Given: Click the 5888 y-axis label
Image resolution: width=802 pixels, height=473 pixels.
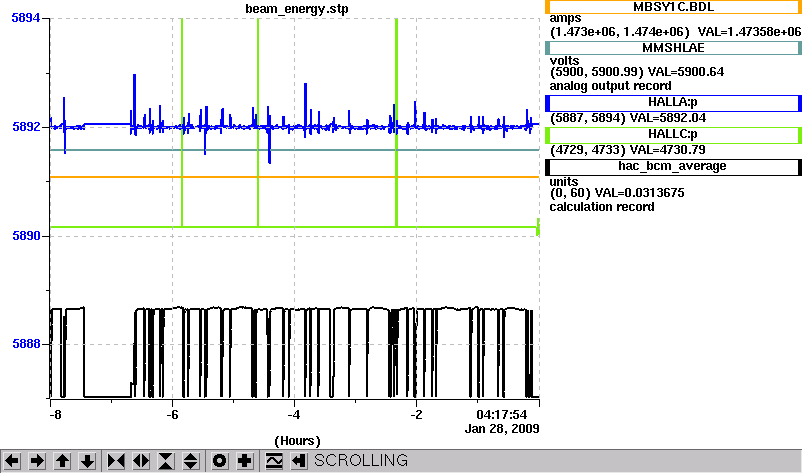Looking at the screenshot, I should (26, 344).
